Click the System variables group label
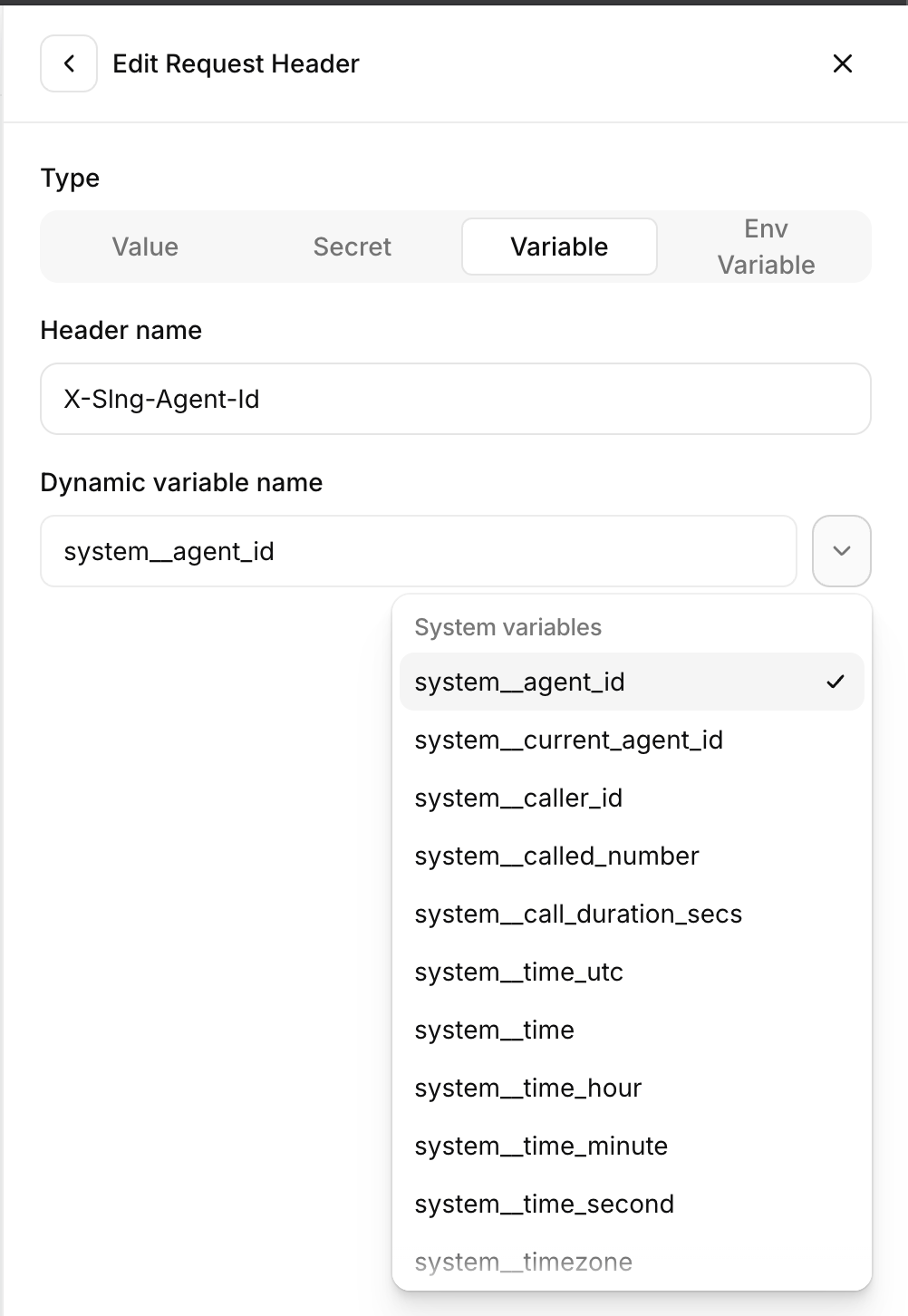 (x=507, y=627)
